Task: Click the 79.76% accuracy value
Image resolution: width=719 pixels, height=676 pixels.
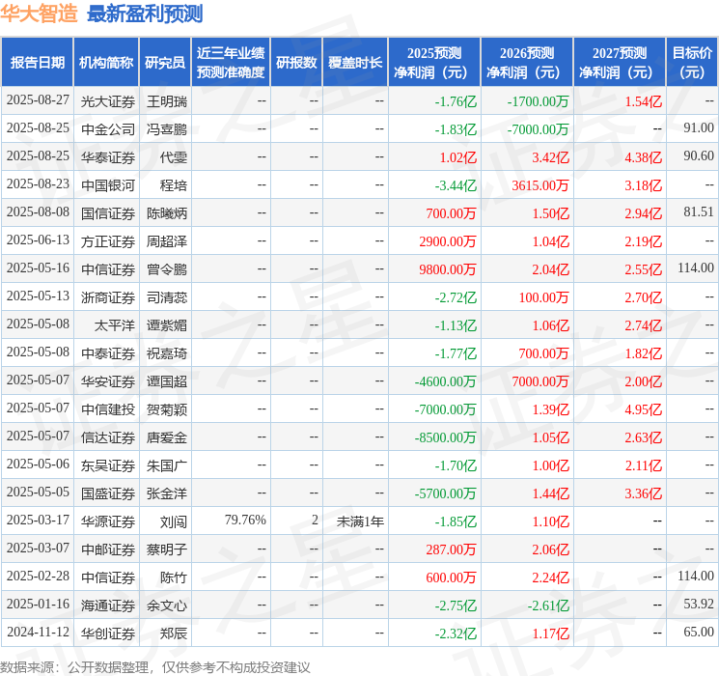Action: click(245, 520)
